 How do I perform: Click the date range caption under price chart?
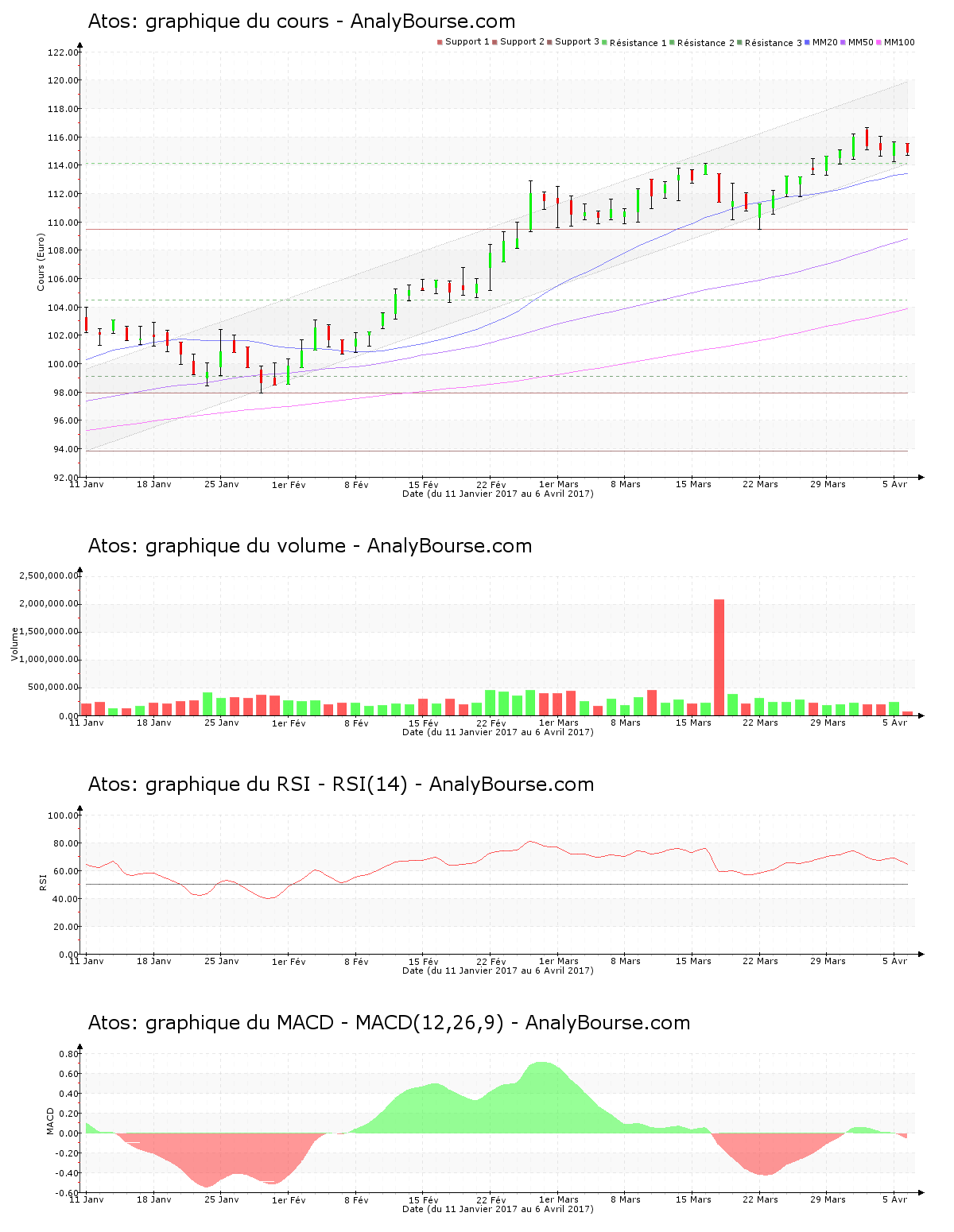coord(498,494)
